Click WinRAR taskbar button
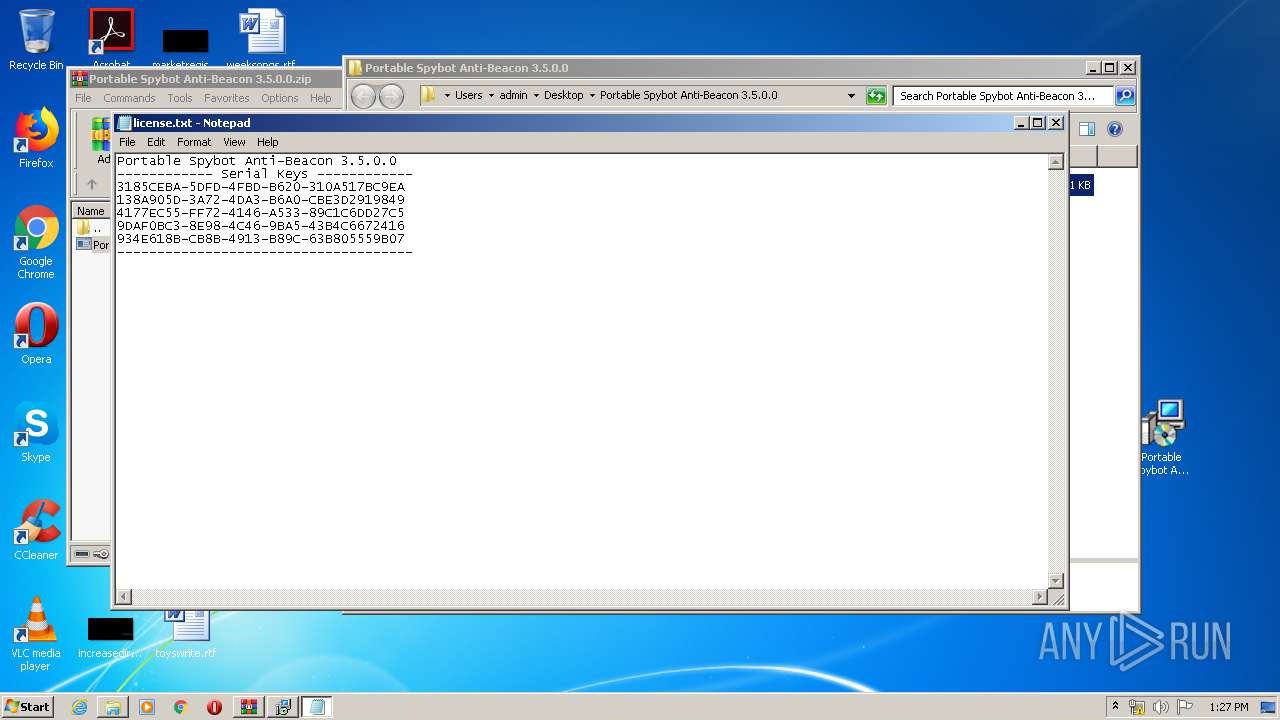The height and width of the screenshot is (720, 1280). [248, 707]
